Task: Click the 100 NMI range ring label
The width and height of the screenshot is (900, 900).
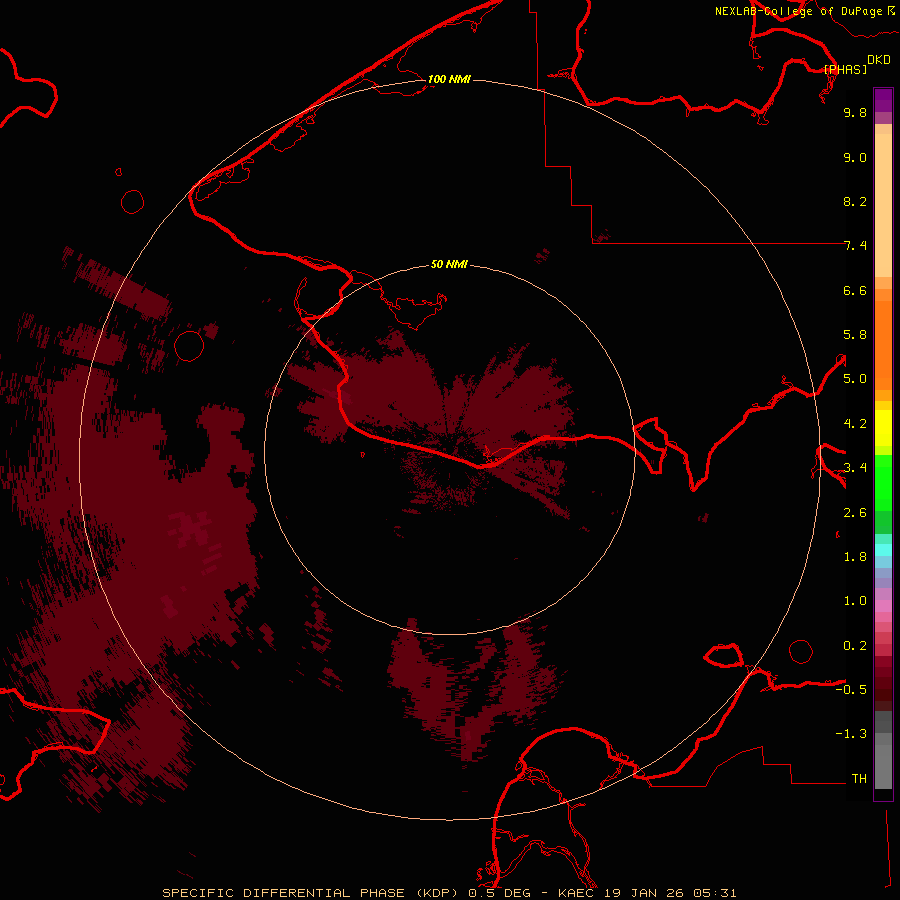Action: pyautogui.click(x=449, y=79)
